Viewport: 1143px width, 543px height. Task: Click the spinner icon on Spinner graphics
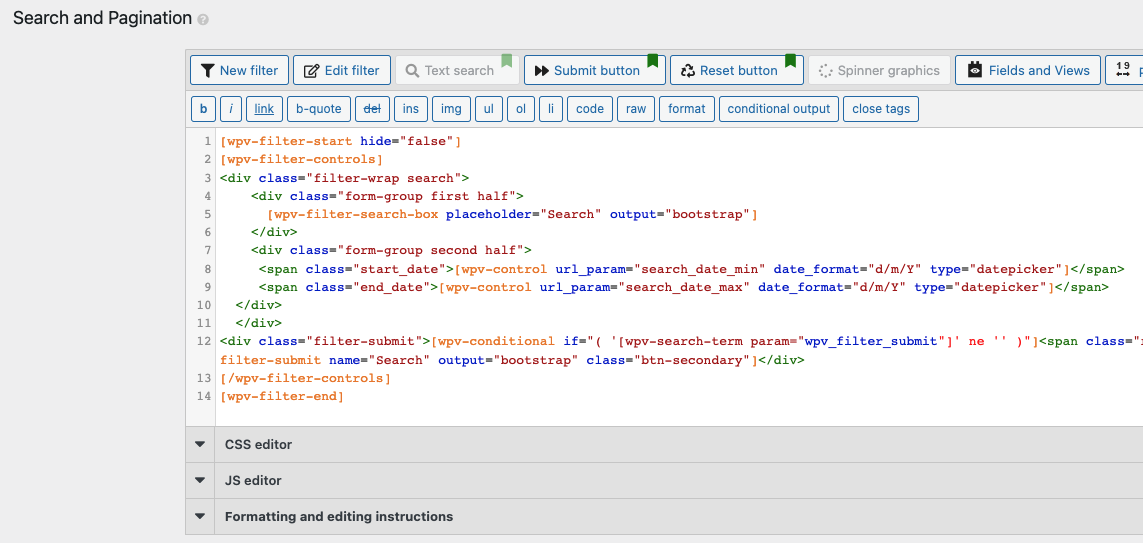pos(825,71)
